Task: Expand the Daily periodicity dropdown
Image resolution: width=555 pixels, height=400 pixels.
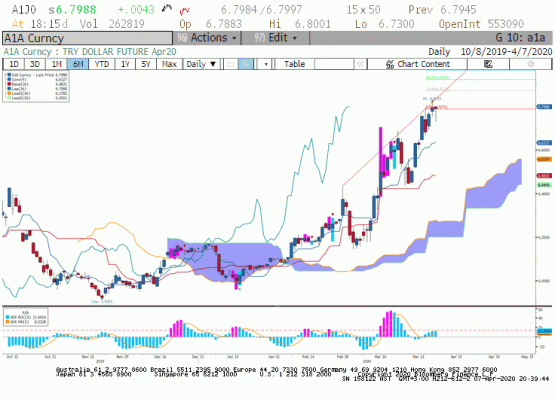Action: tap(201, 64)
